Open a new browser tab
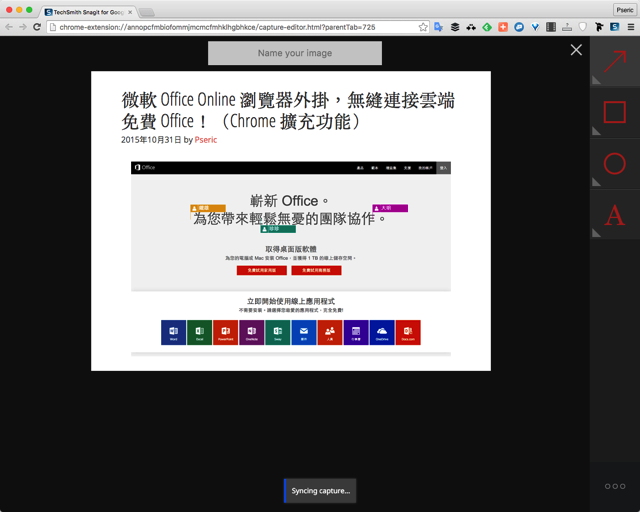The width and height of the screenshot is (640, 512). (x=147, y=13)
